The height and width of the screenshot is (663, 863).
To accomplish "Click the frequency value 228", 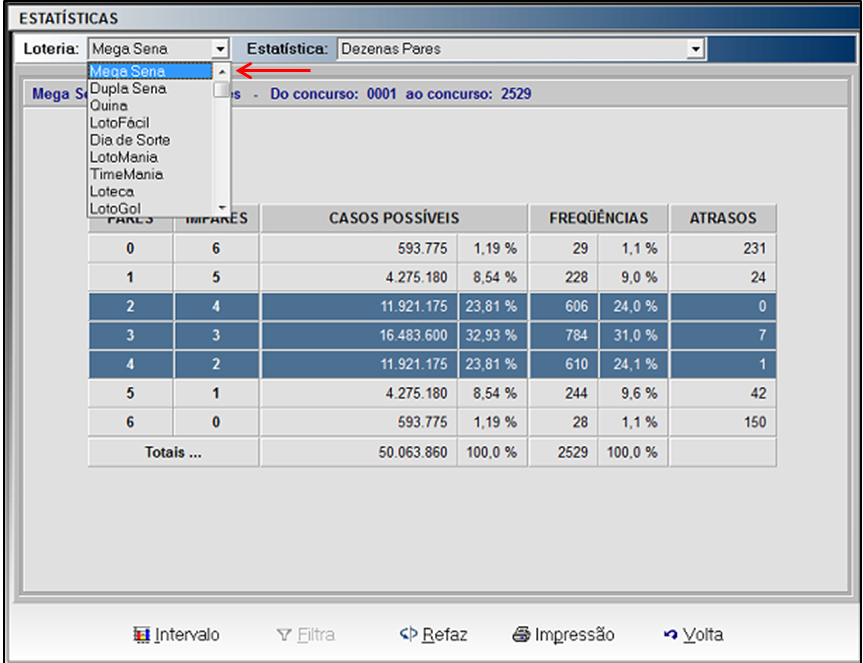I will [x=564, y=277].
